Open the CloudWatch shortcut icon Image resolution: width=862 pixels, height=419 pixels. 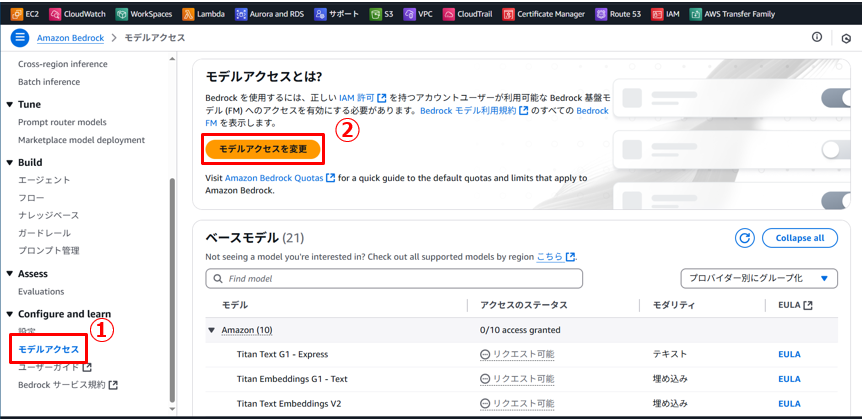(x=55, y=14)
